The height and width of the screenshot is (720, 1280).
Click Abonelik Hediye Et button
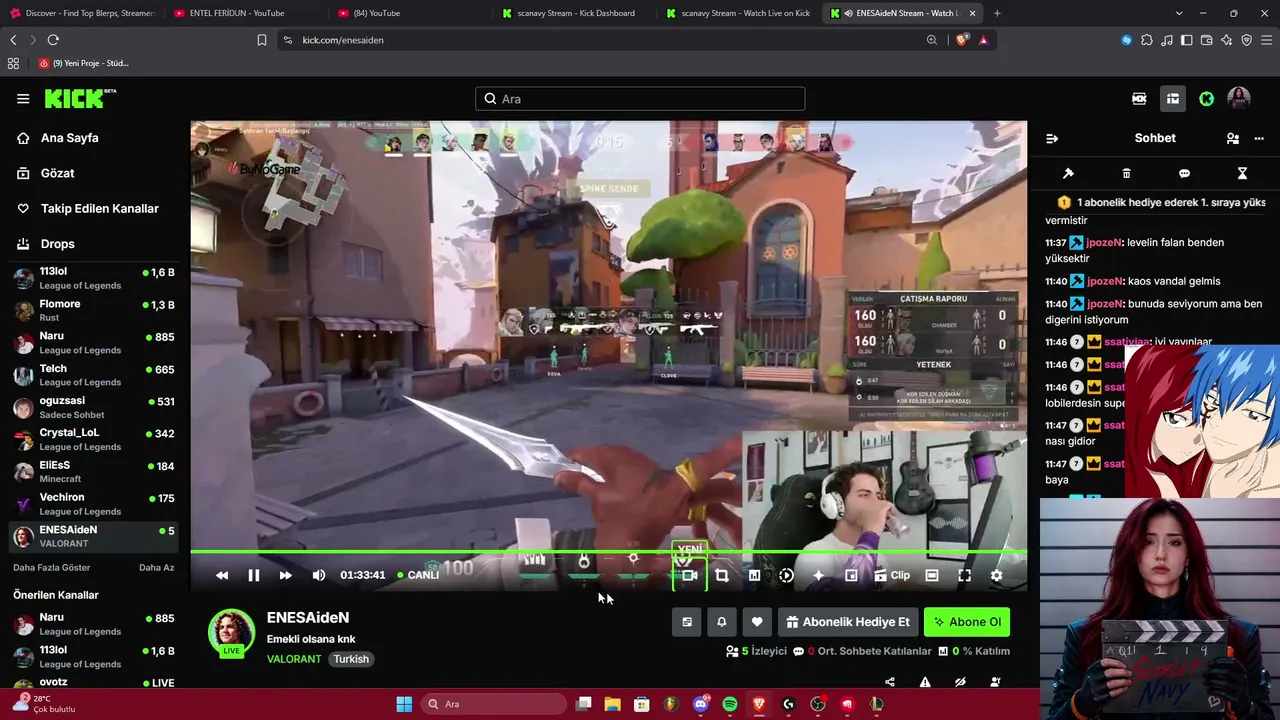[x=848, y=622]
